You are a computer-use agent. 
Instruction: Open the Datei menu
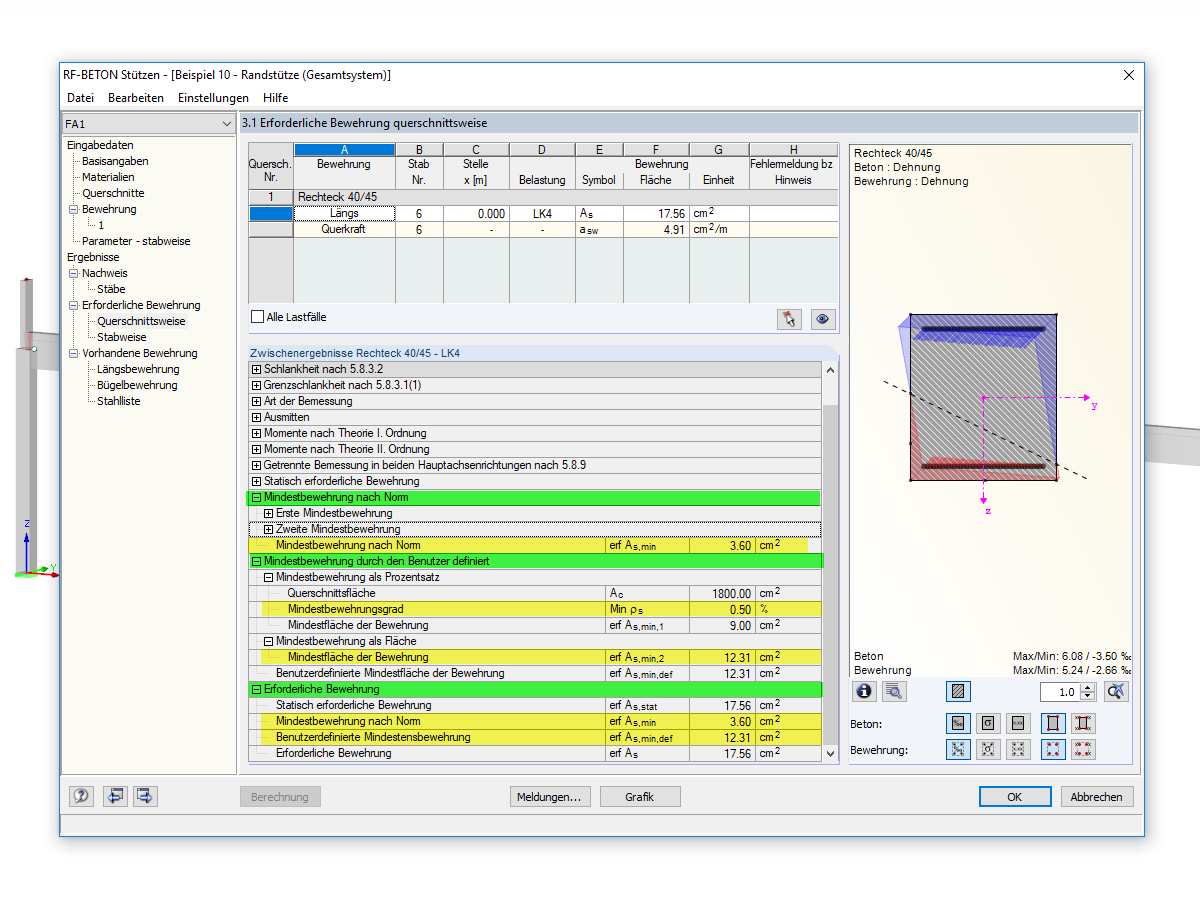(80, 98)
